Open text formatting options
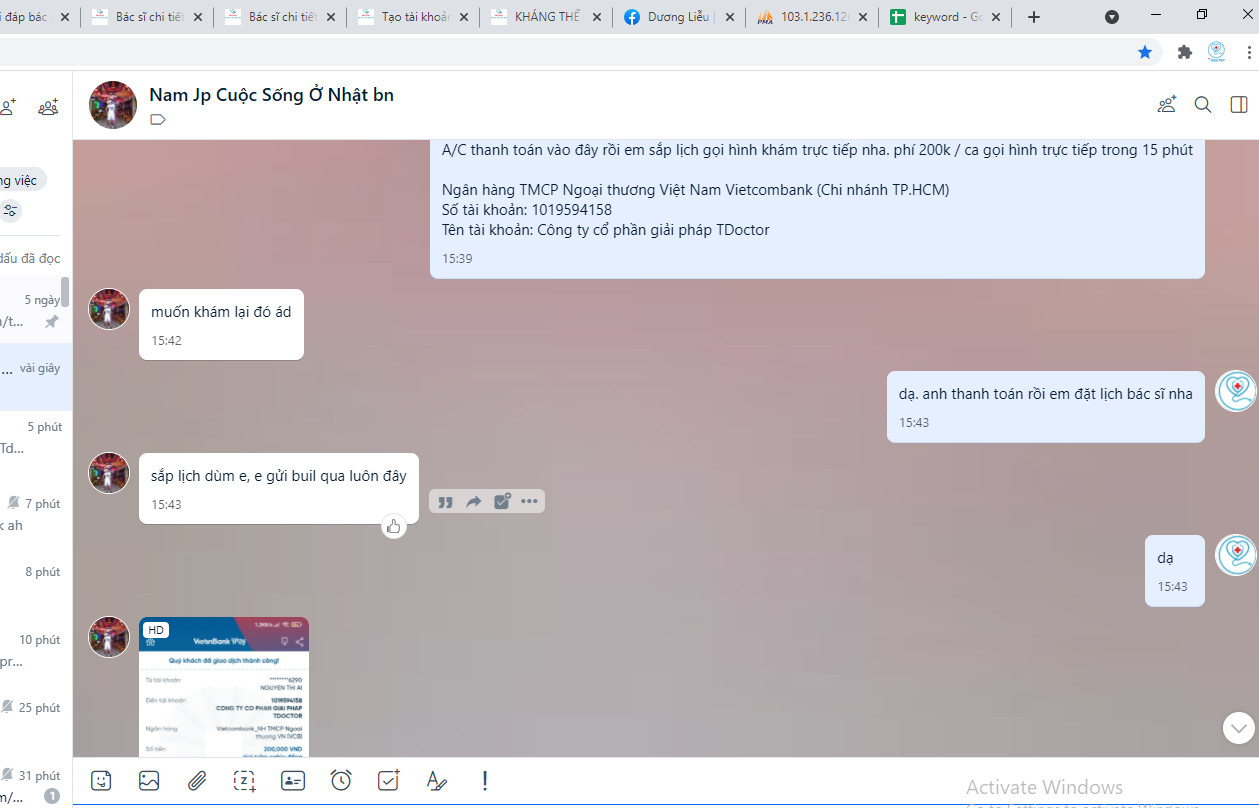 437,780
